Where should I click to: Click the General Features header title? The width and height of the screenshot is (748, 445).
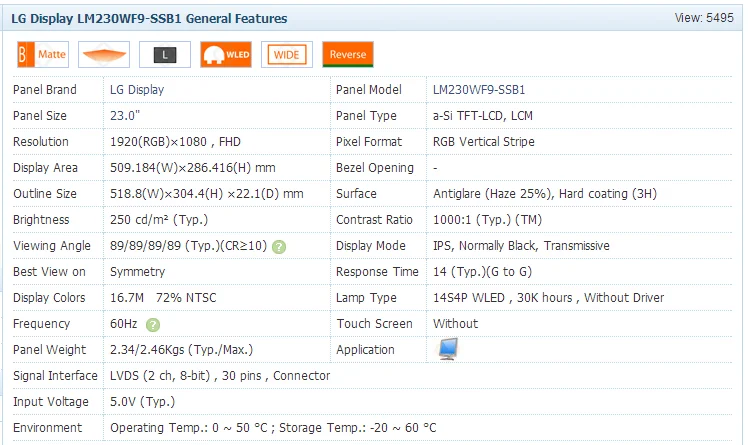point(149,19)
